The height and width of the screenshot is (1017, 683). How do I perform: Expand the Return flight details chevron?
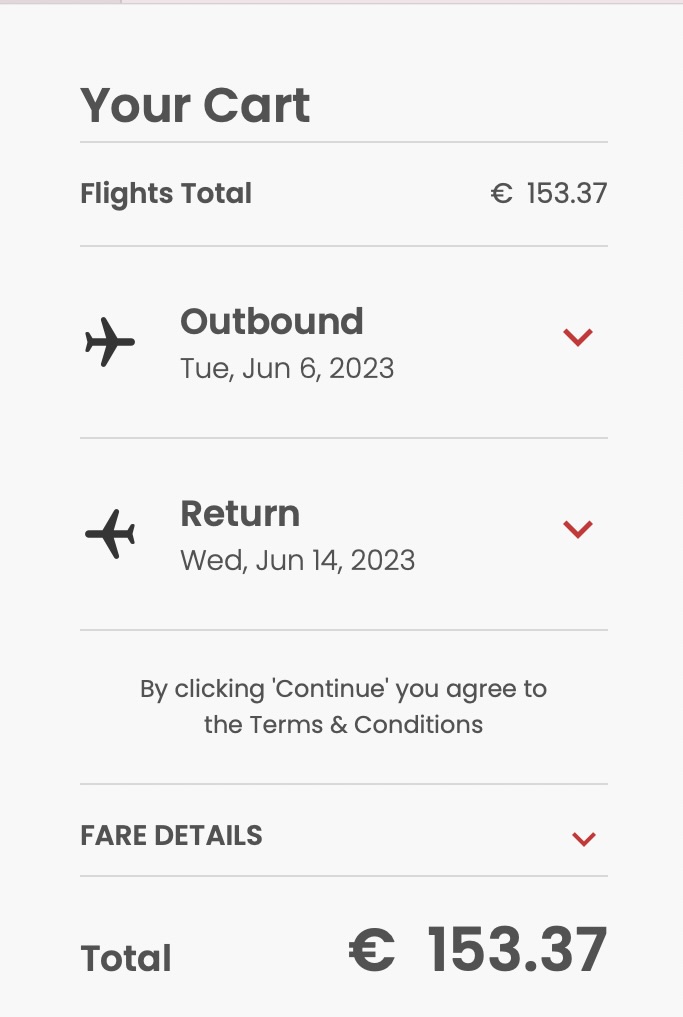pos(578,529)
